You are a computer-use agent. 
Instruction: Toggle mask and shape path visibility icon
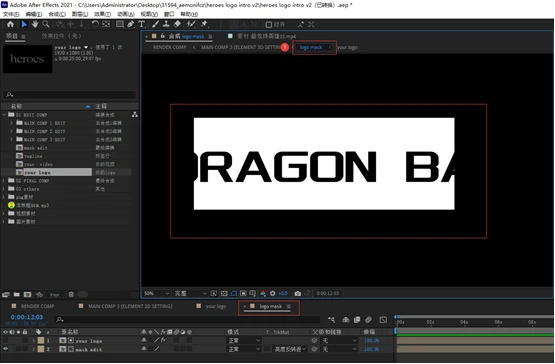click(x=234, y=294)
